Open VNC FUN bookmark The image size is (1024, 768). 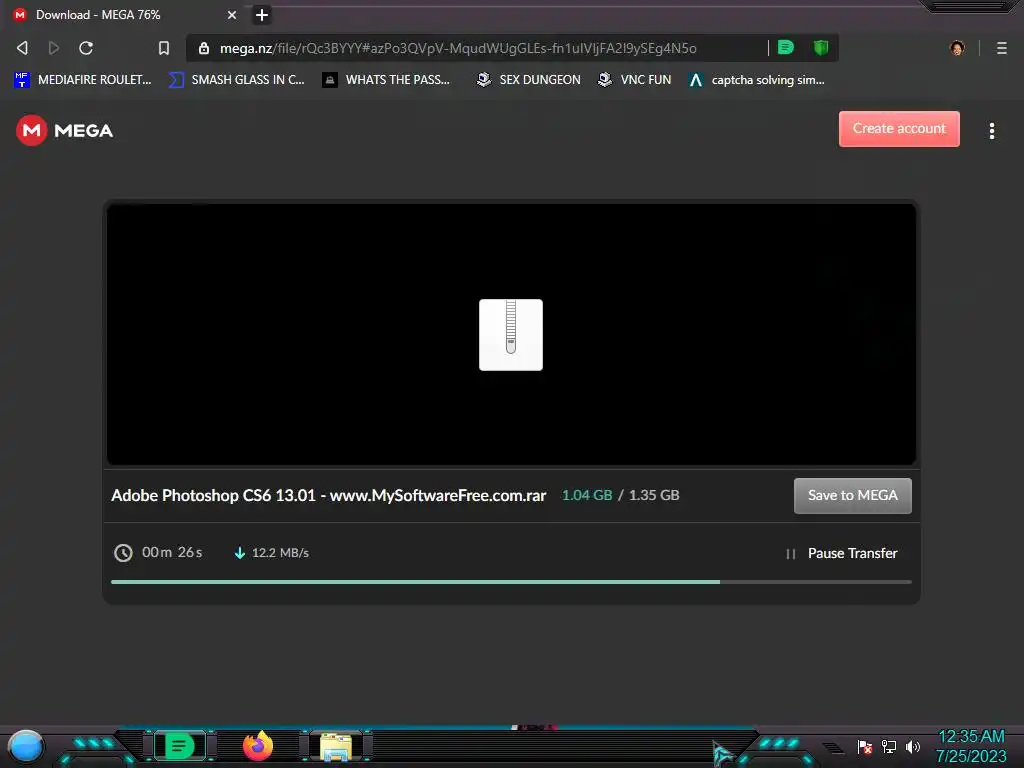pos(634,80)
